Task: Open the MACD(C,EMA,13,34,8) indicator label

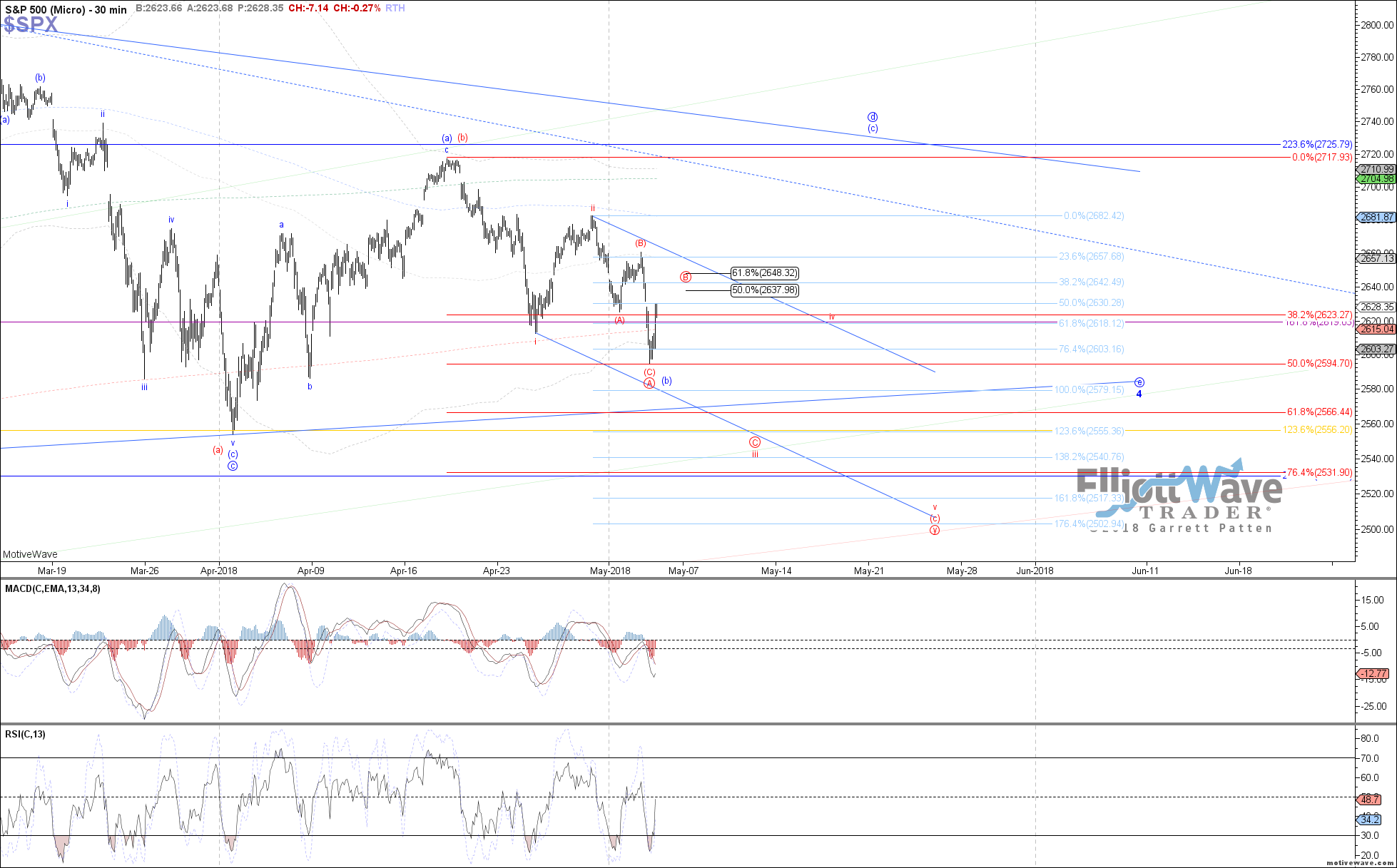Action: click(x=53, y=589)
